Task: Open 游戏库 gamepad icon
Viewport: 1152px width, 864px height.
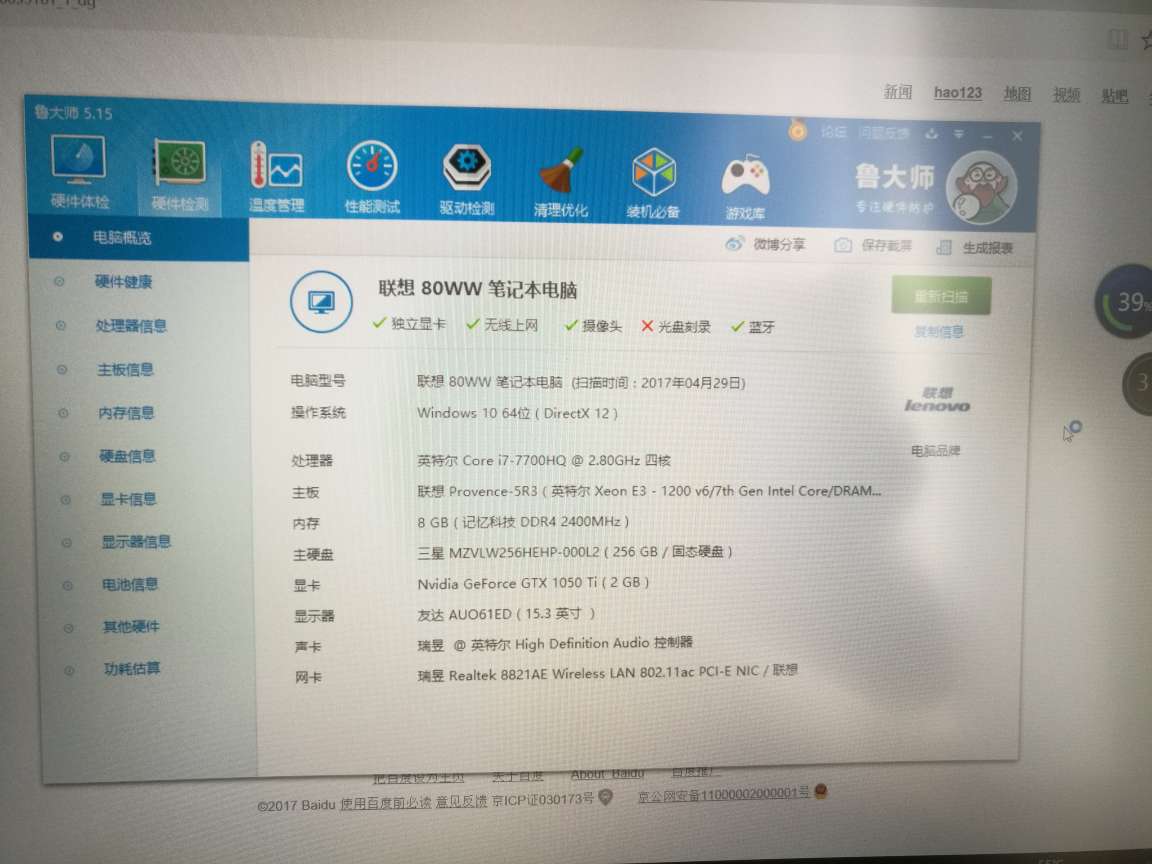Action: click(745, 187)
